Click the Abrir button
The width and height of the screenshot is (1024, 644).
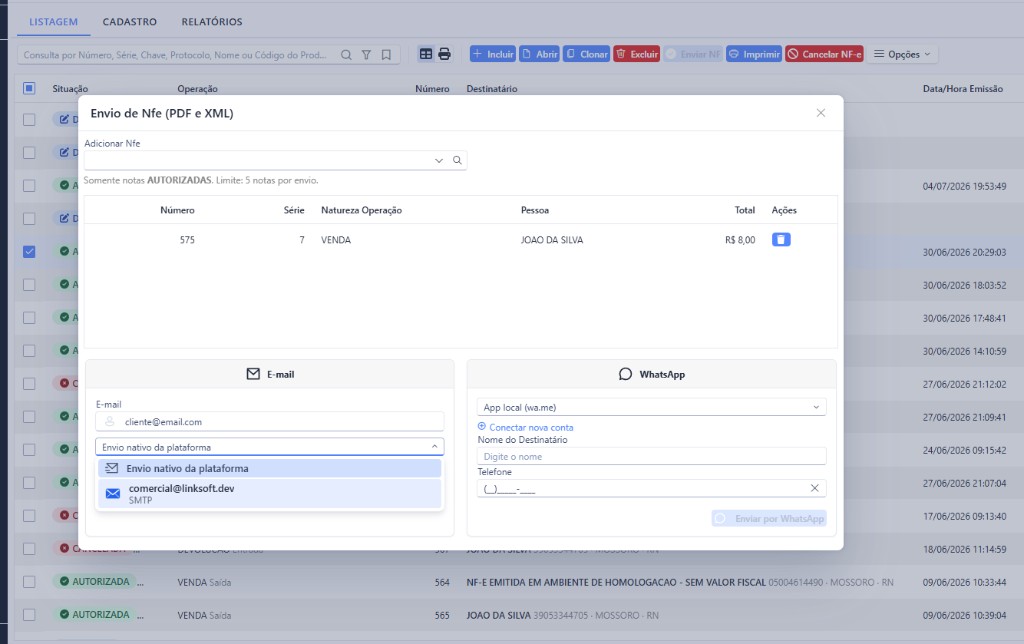539,54
